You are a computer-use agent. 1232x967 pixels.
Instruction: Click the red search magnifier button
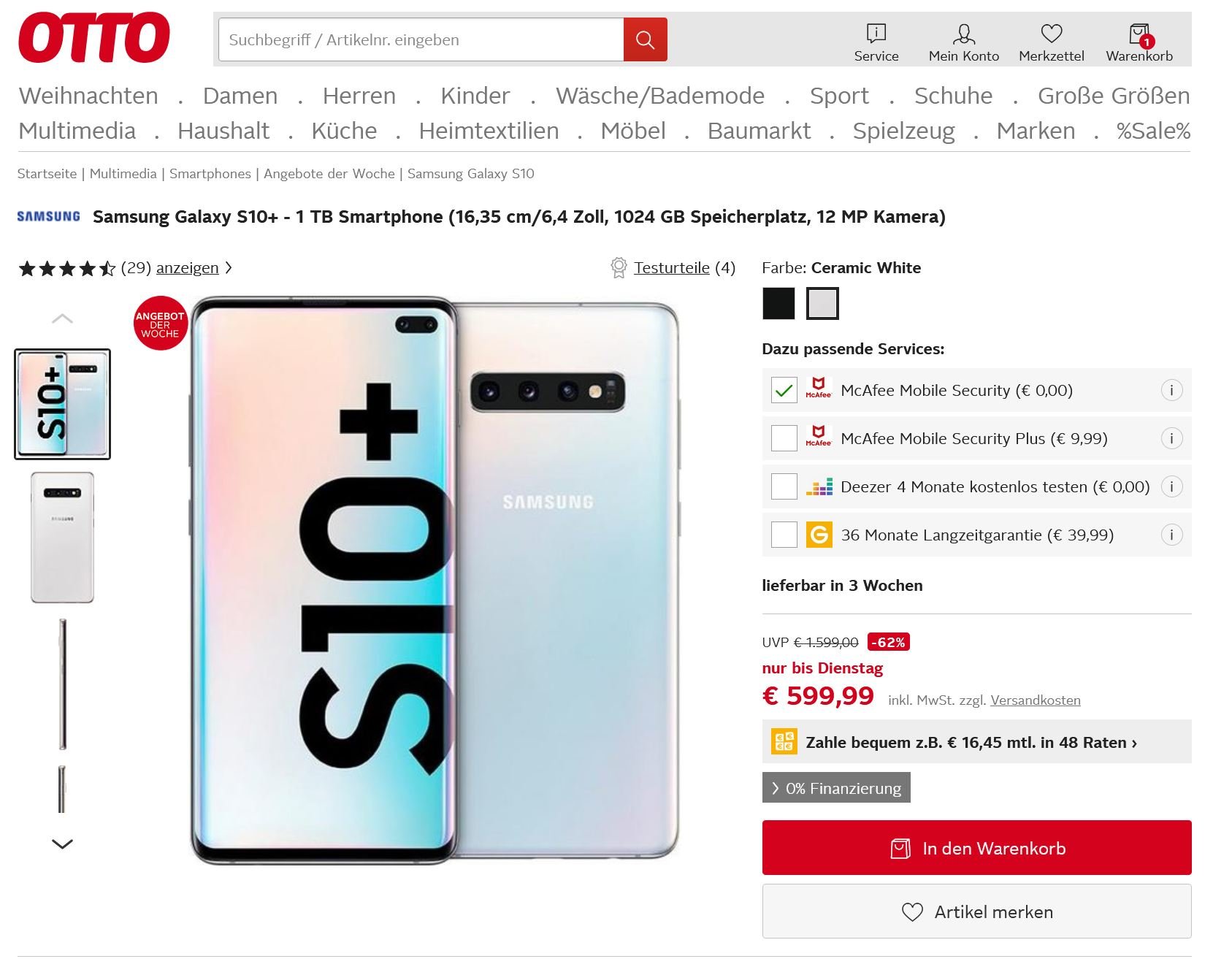645,39
